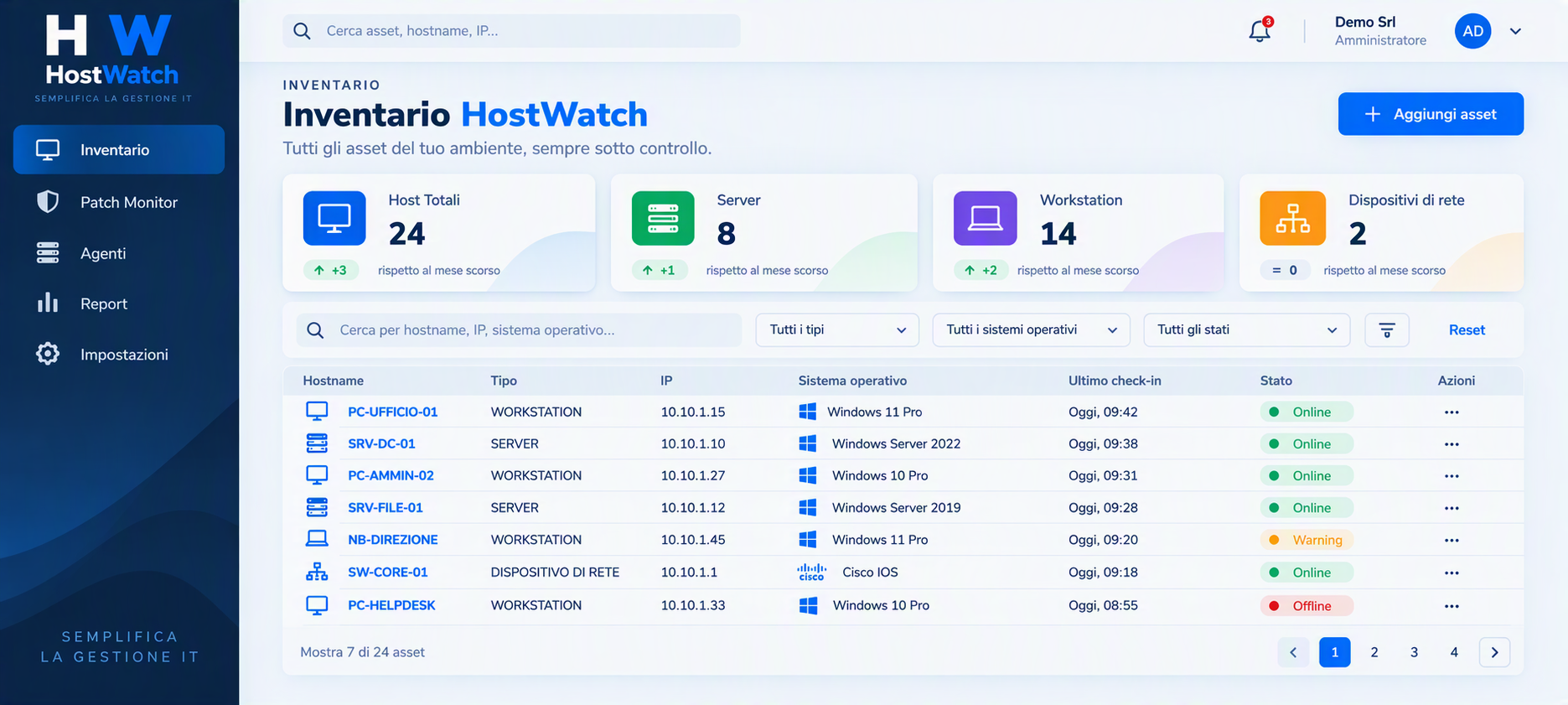Open the PC-AMMIN-02 hostname link
Image resolution: width=1568 pixels, height=705 pixels.
[x=391, y=475]
